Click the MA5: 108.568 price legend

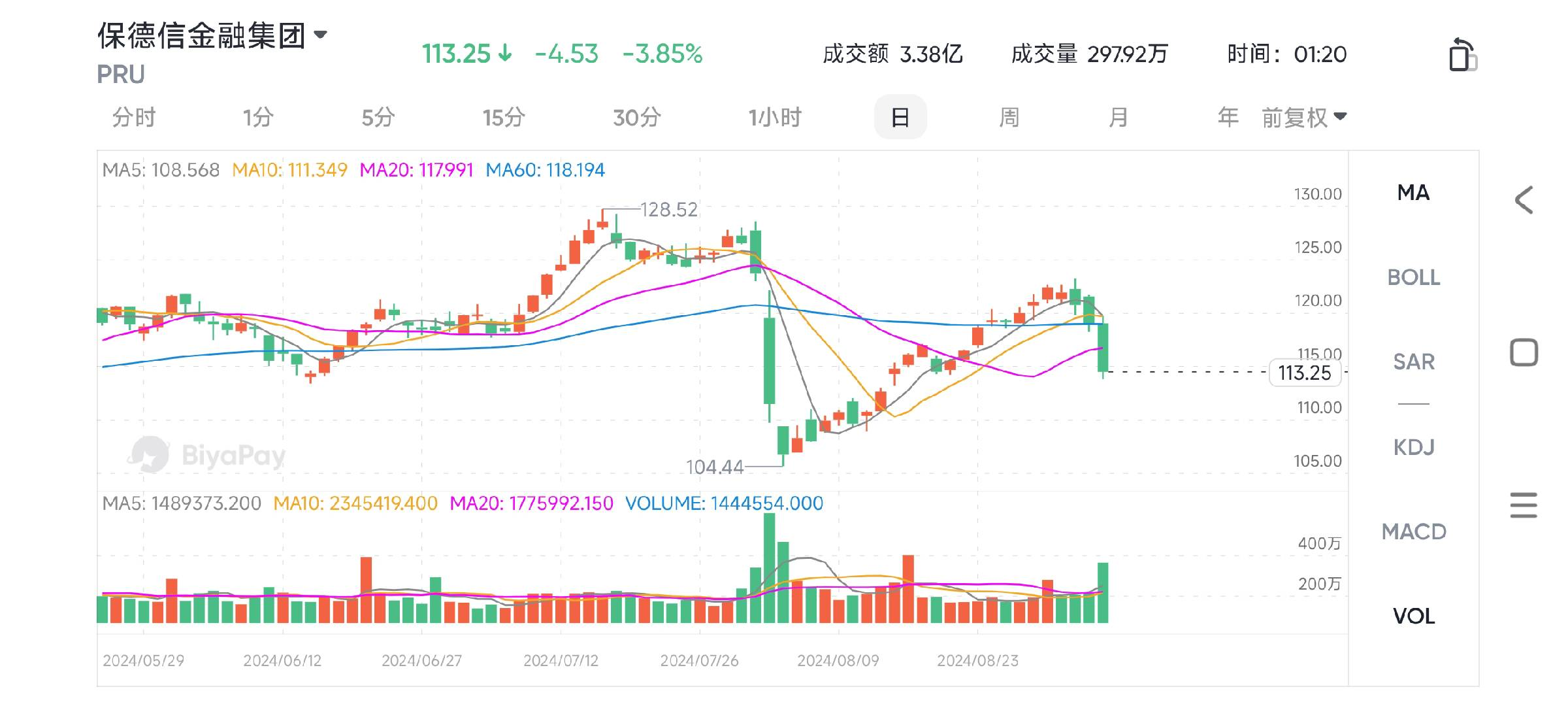tap(161, 170)
